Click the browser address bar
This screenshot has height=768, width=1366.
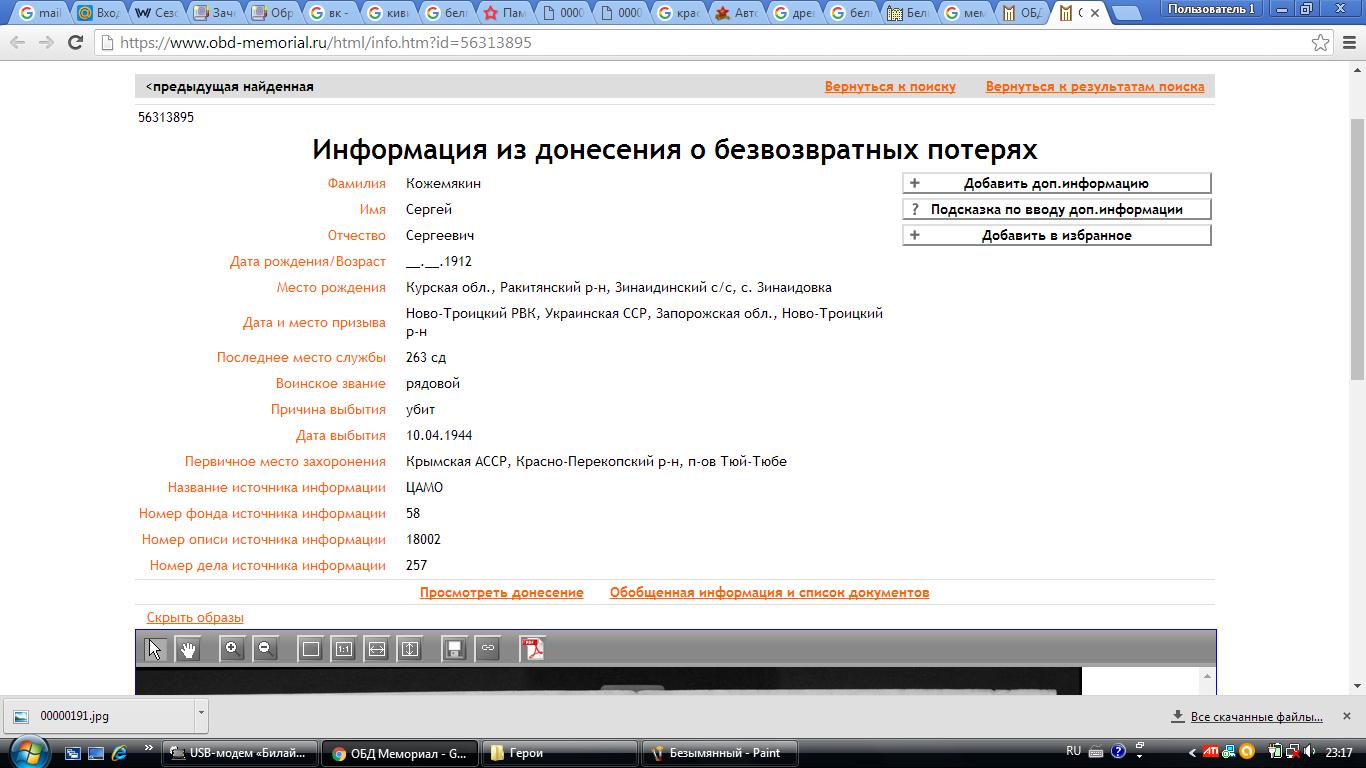pos(700,43)
